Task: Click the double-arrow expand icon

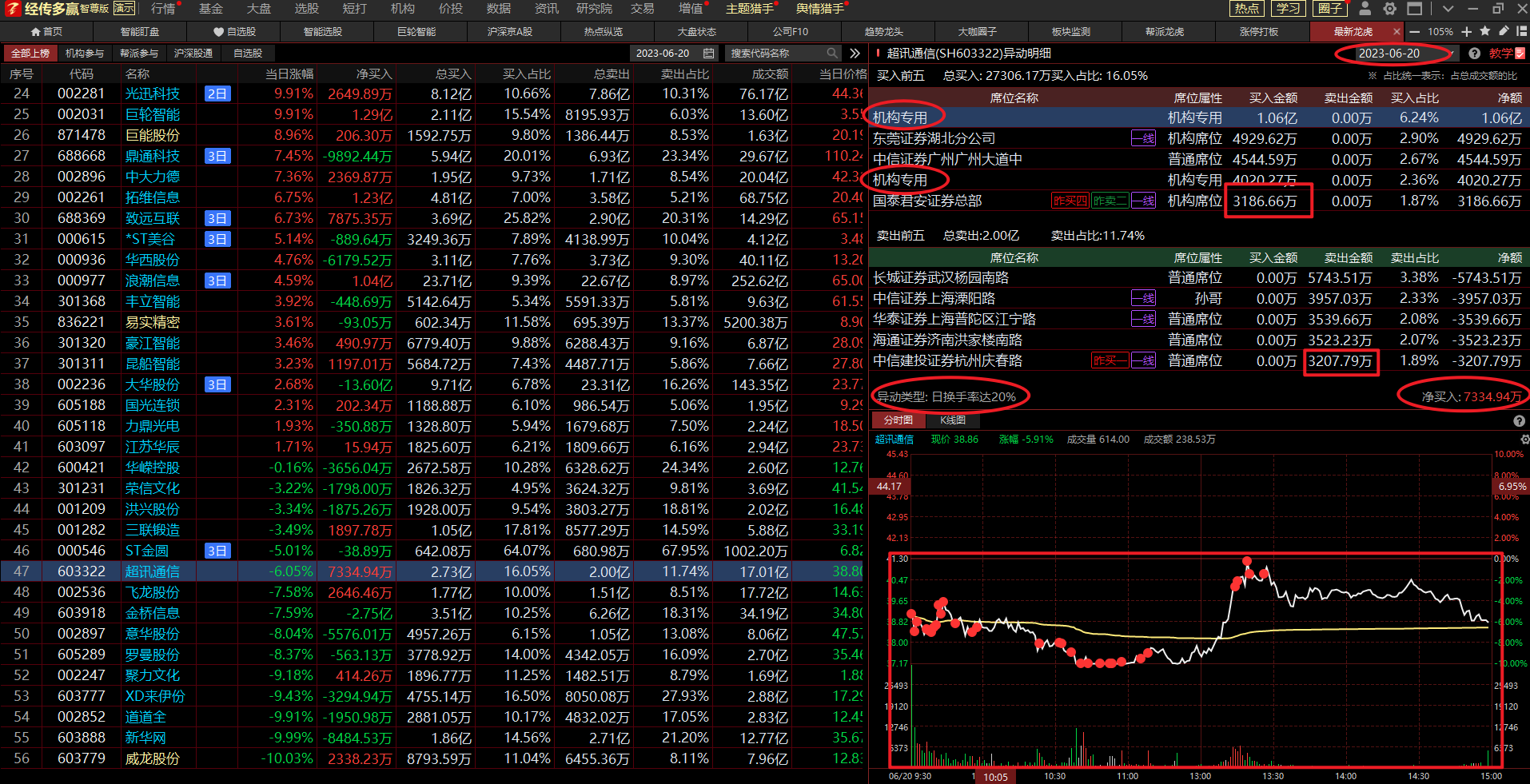Action: (855, 53)
